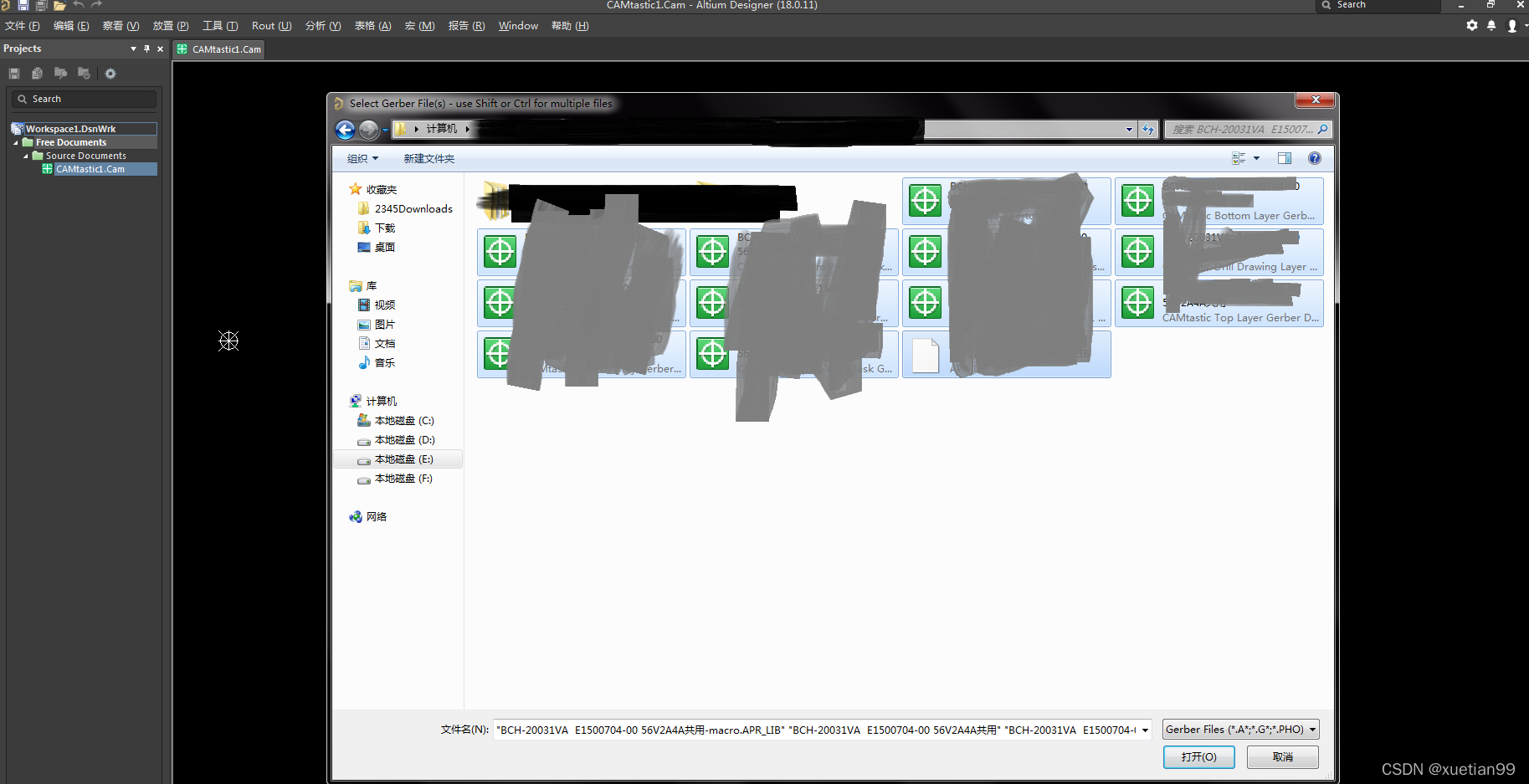Click the Projects panel copy documents icon
The height and width of the screenshot is (784, 1529).
tap(37, 74)
